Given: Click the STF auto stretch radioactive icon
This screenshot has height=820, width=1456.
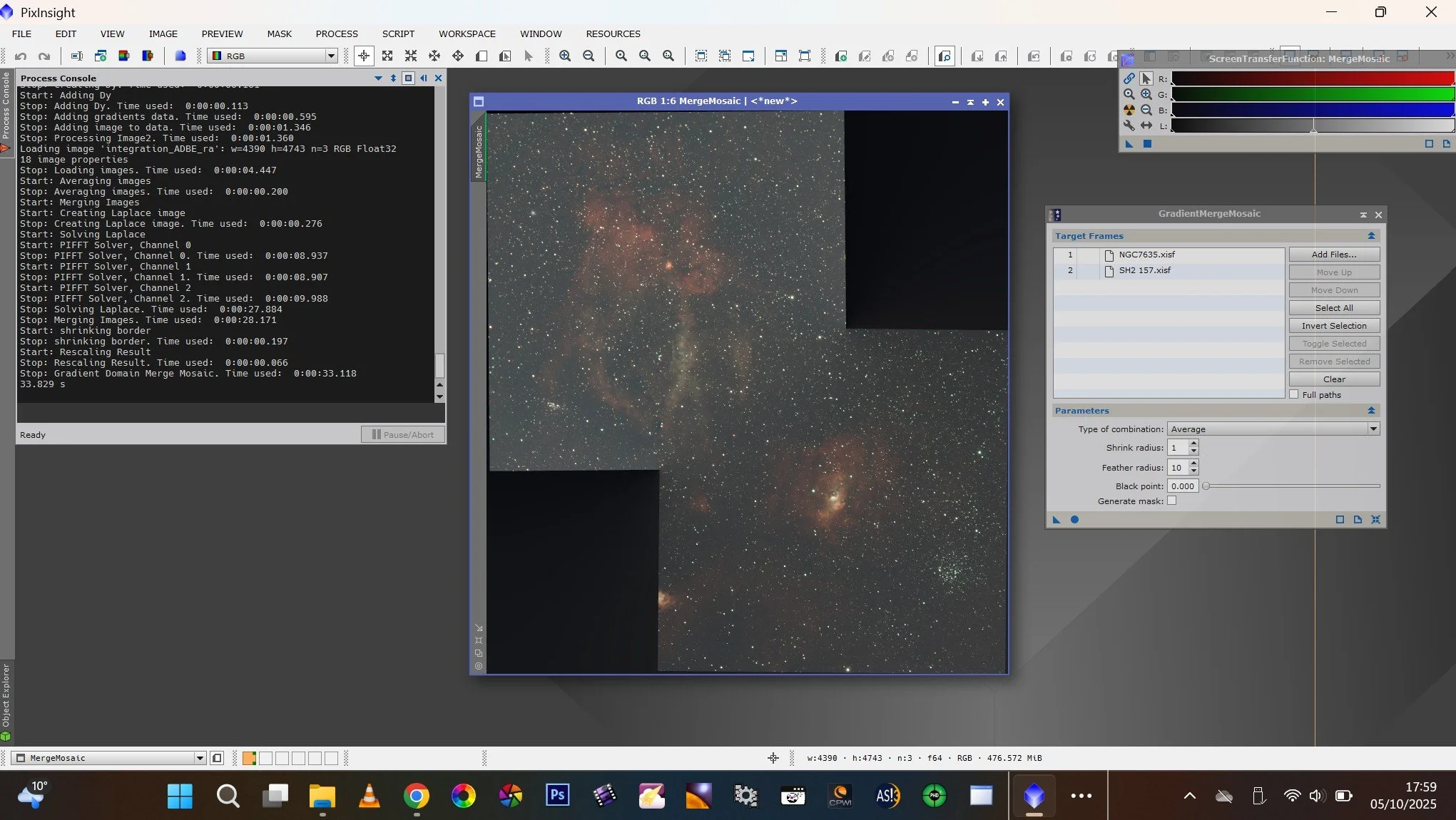Looking at the screenshot, I should pos(1129,110).
